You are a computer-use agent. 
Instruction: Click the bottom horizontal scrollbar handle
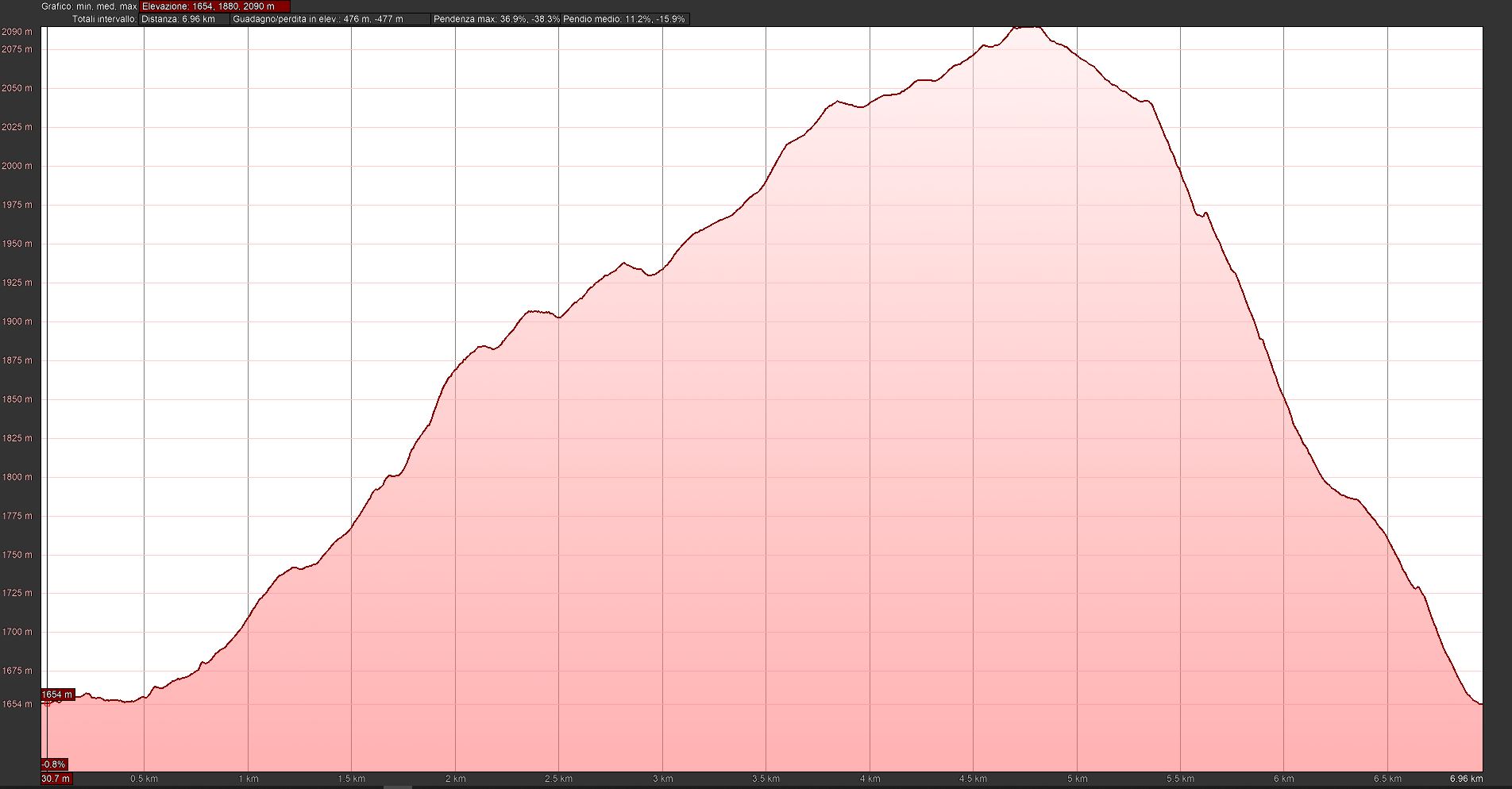tap(398, 787)
